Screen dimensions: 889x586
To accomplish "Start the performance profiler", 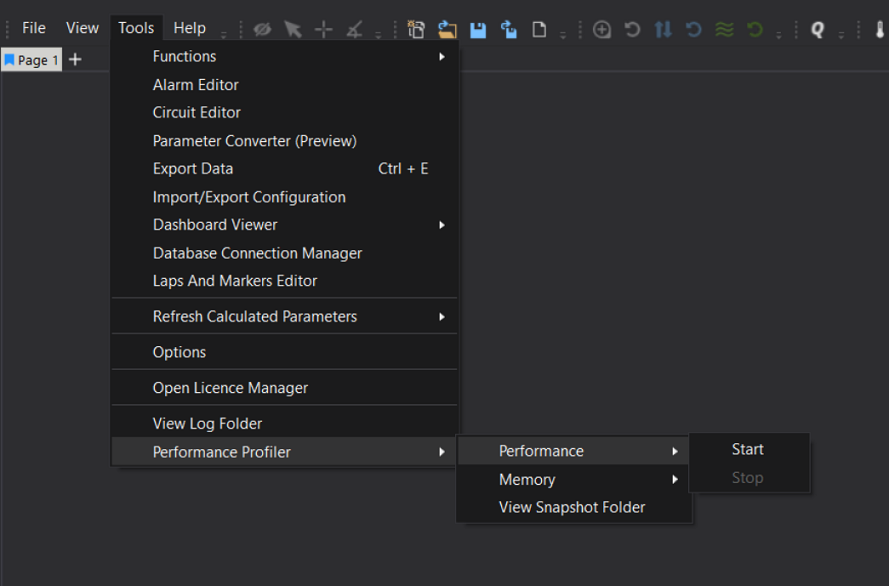I will (748, 450).
